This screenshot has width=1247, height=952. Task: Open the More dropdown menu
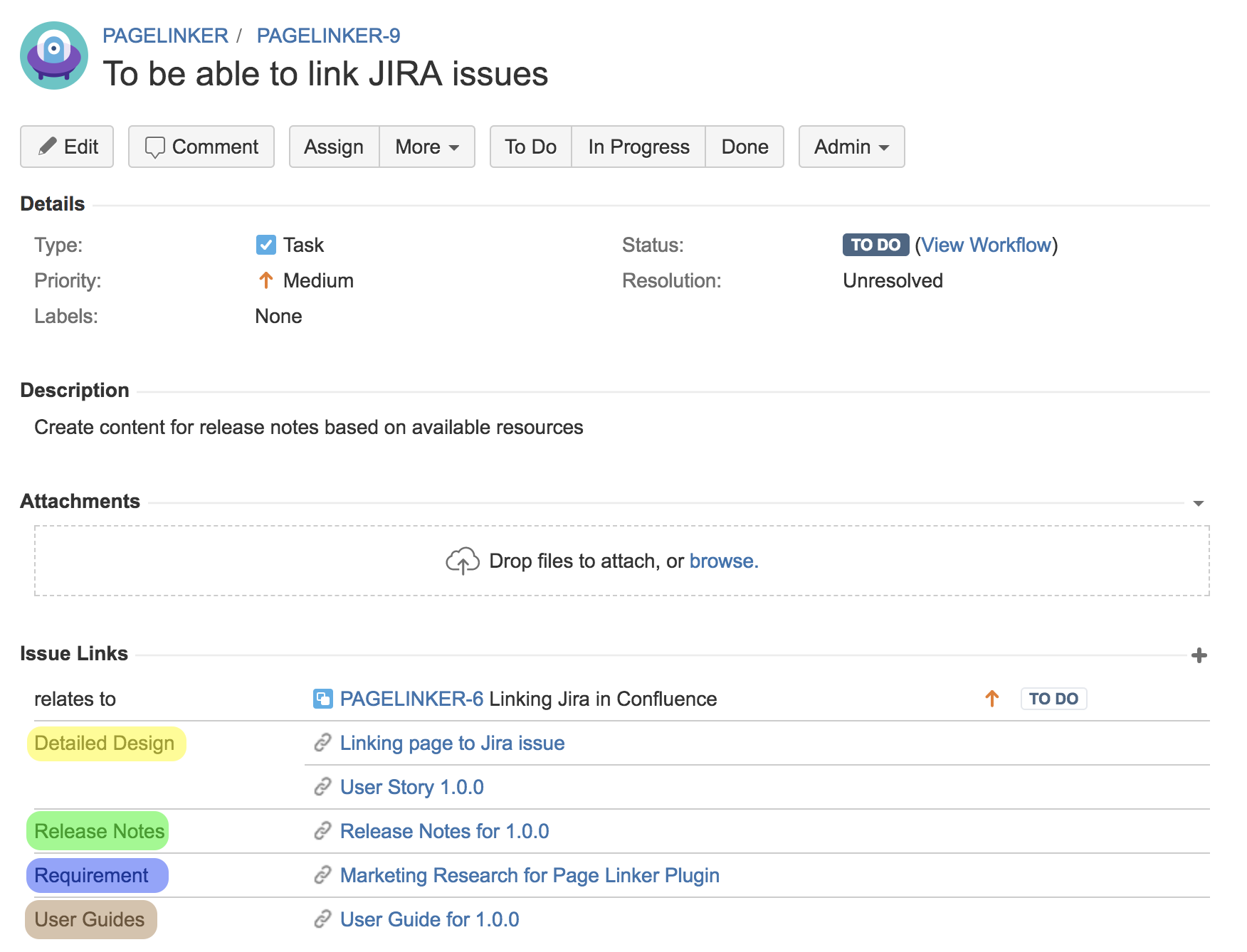point(426,147)
